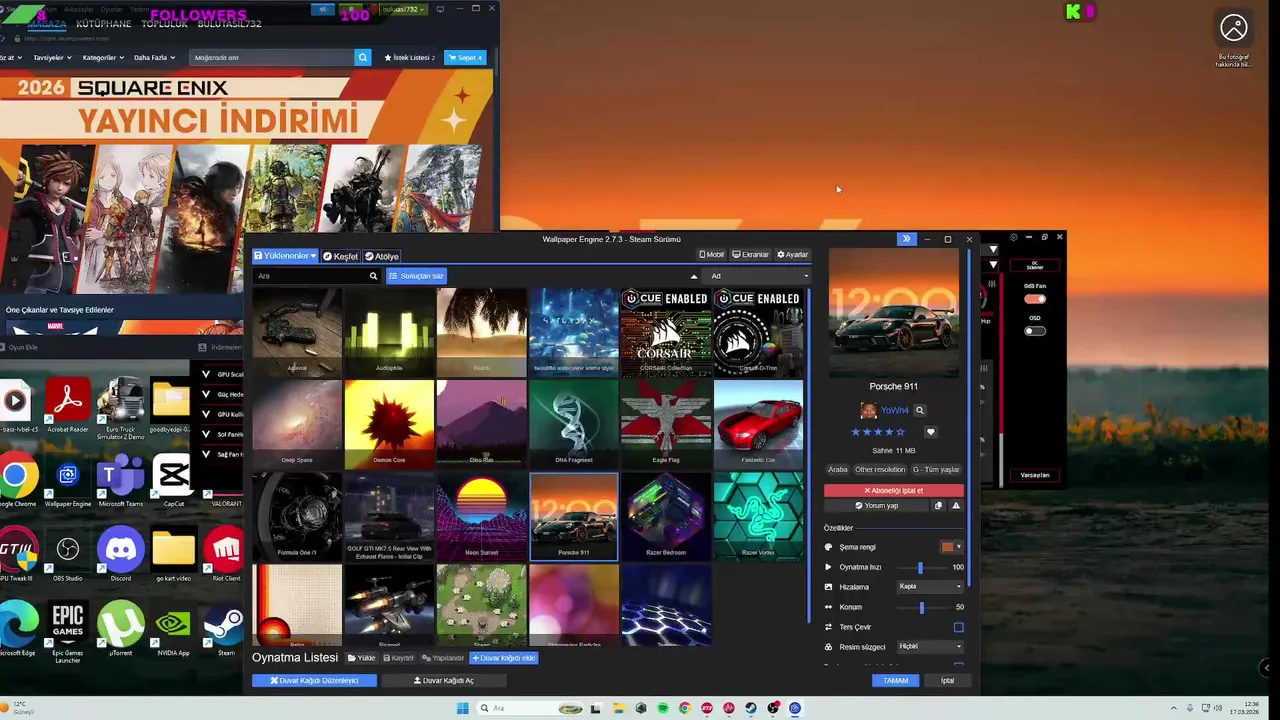The height and width of the screenshot is (720, 1280).
Task: Switch to the Atölye tab
Action: pos(381,256)
